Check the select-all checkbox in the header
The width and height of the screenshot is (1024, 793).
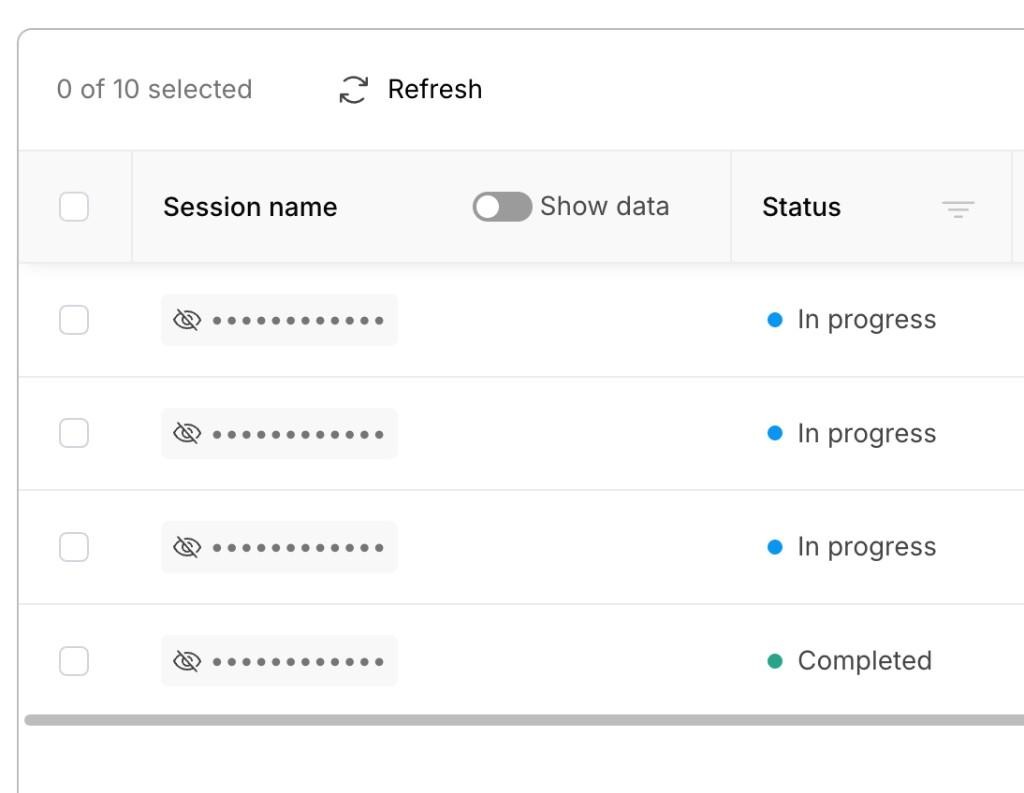pyautogui.click(x=74, y=207)
